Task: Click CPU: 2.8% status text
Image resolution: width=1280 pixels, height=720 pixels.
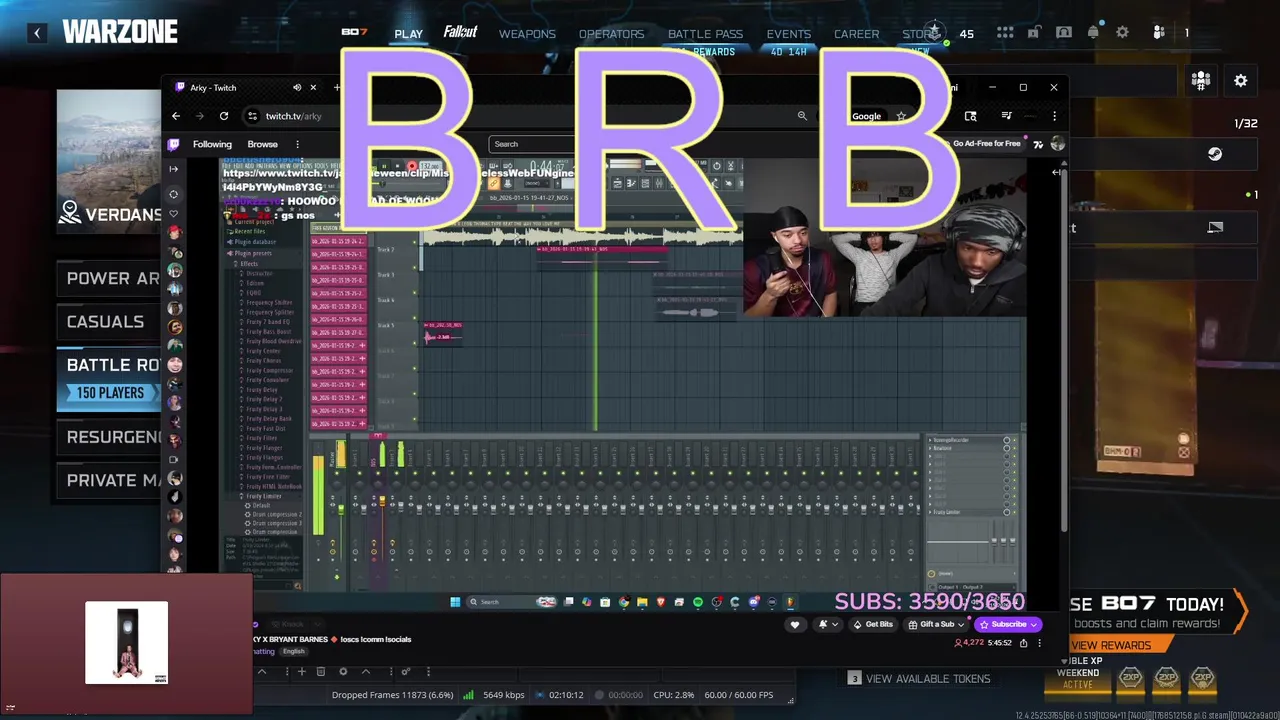Action: 673,695
